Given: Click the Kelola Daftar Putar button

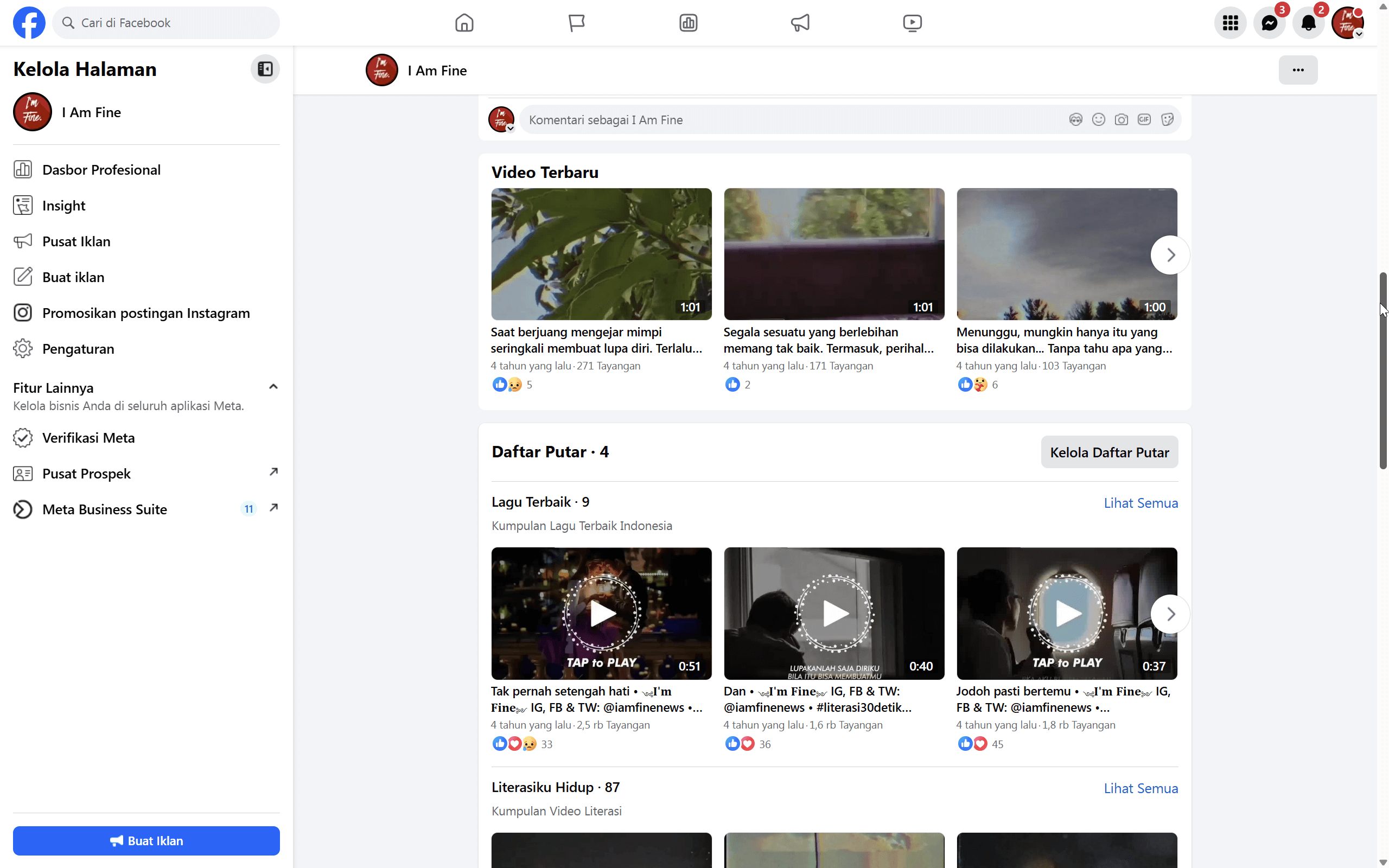Looking at the screenshot, I should pyautogui.click(x=1109, y=452).
